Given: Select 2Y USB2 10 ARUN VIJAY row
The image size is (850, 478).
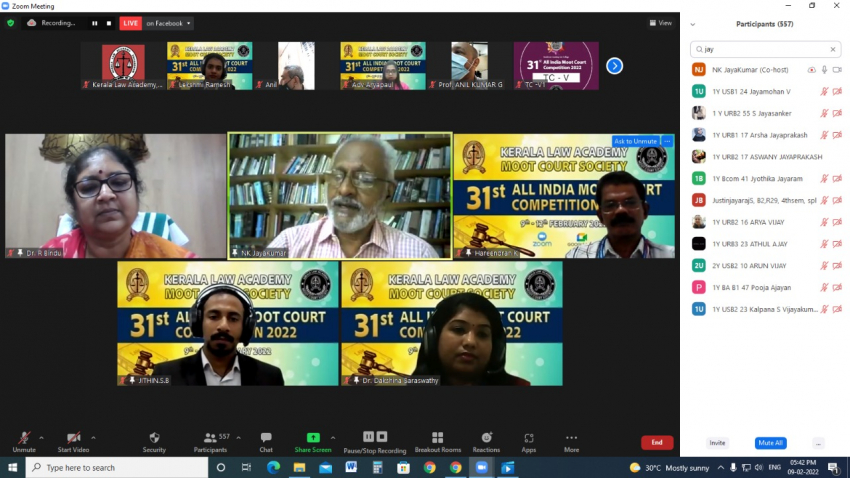Looking at the screenshot, I should (765, 266).
